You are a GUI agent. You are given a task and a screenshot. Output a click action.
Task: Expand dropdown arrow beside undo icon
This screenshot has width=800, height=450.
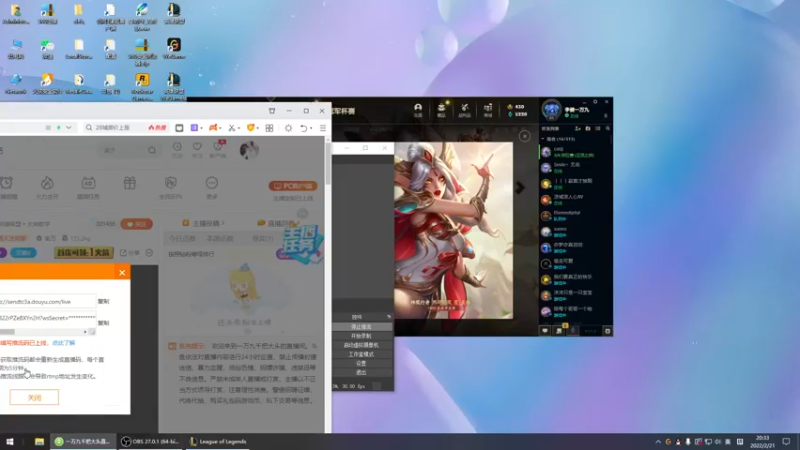pyautogui.click(x=311, y=129)
